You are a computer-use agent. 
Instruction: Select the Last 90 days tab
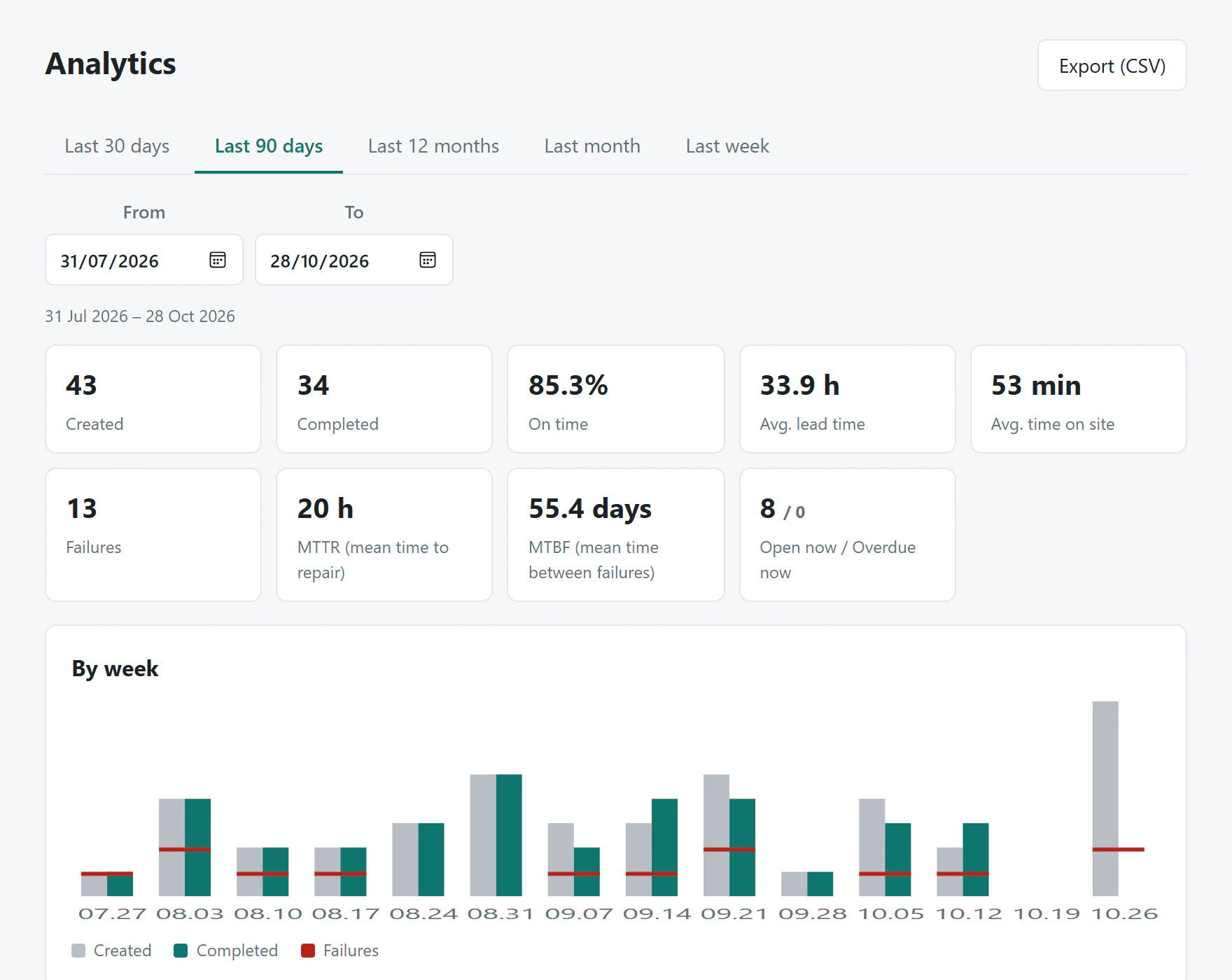pos(269,146)
